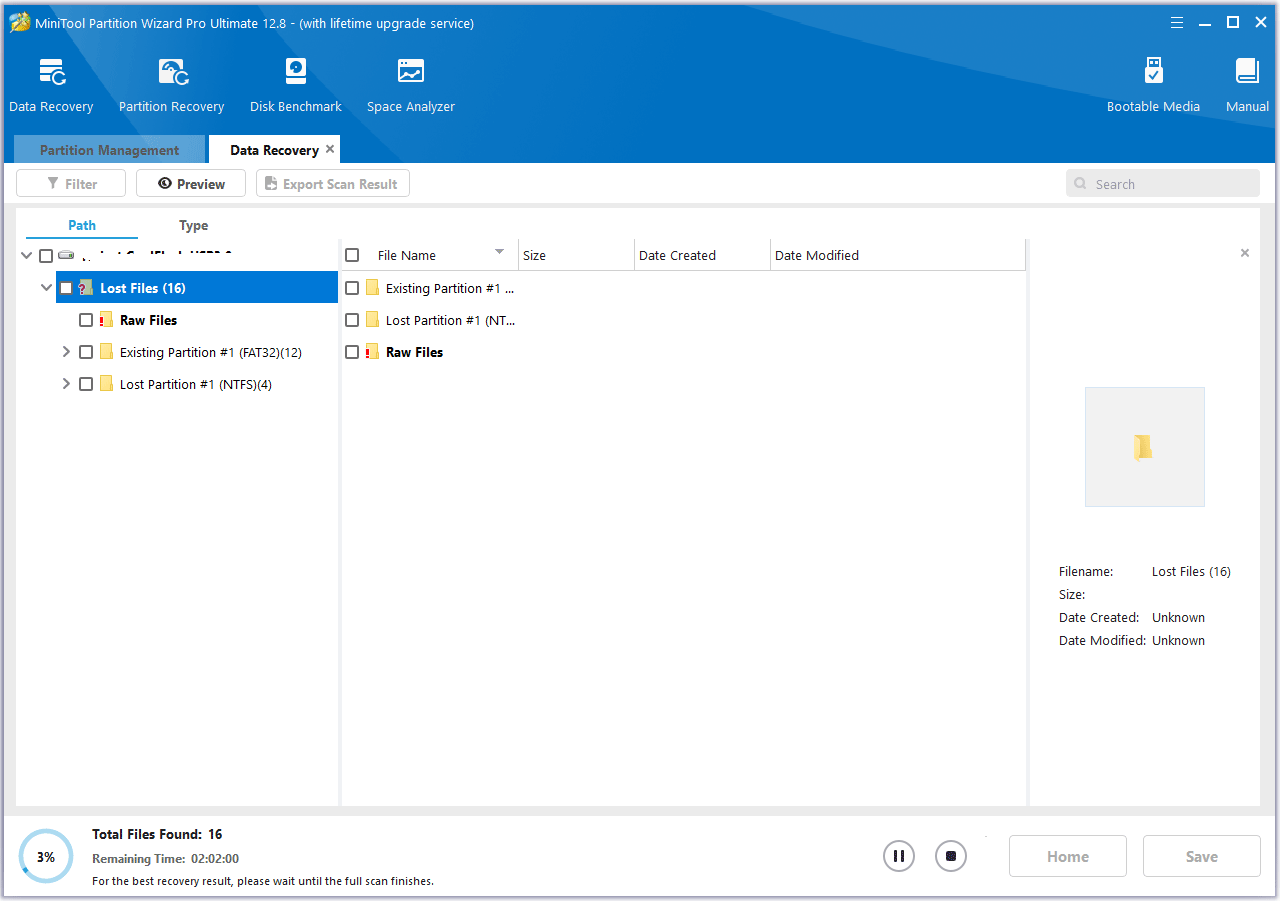Toggle select-all checkbox in file list header
The height and width of the screenshot is (901, 1280).
pyautogui.click(x=352, y=255)
